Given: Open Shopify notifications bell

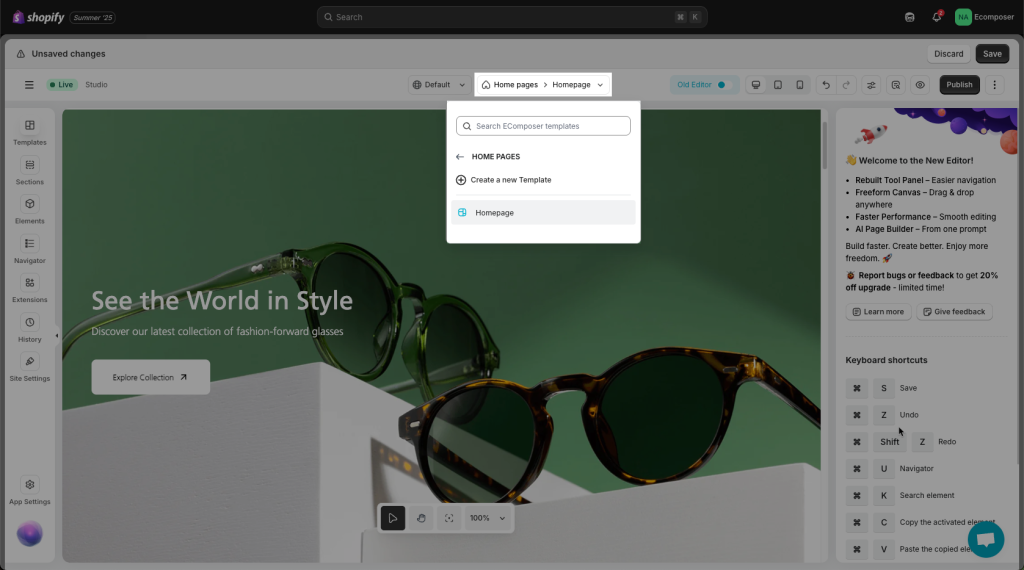Looking at the screenshot, I should [x=936, y=17].
